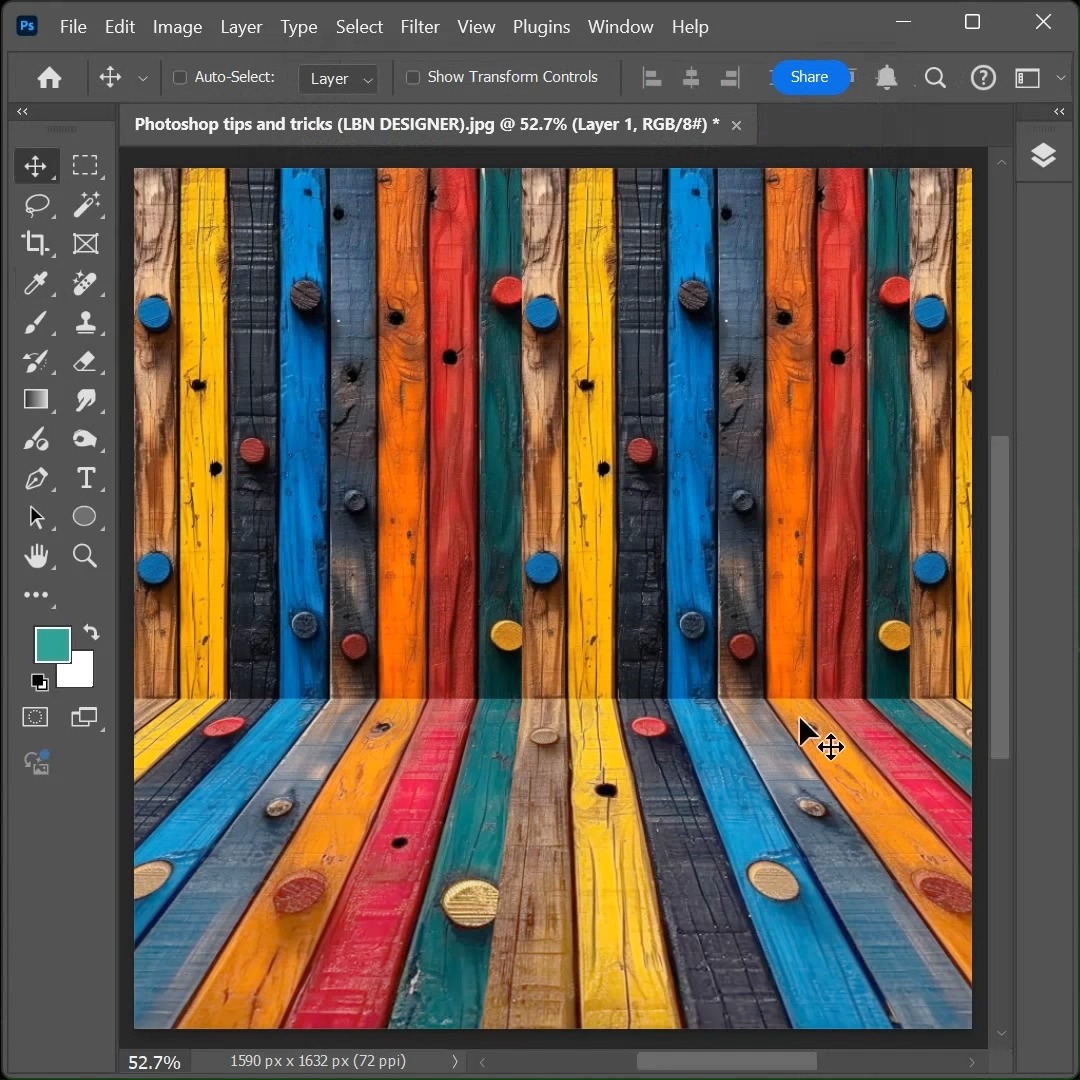Open the Help question mark icon

(x=983, y=77)
